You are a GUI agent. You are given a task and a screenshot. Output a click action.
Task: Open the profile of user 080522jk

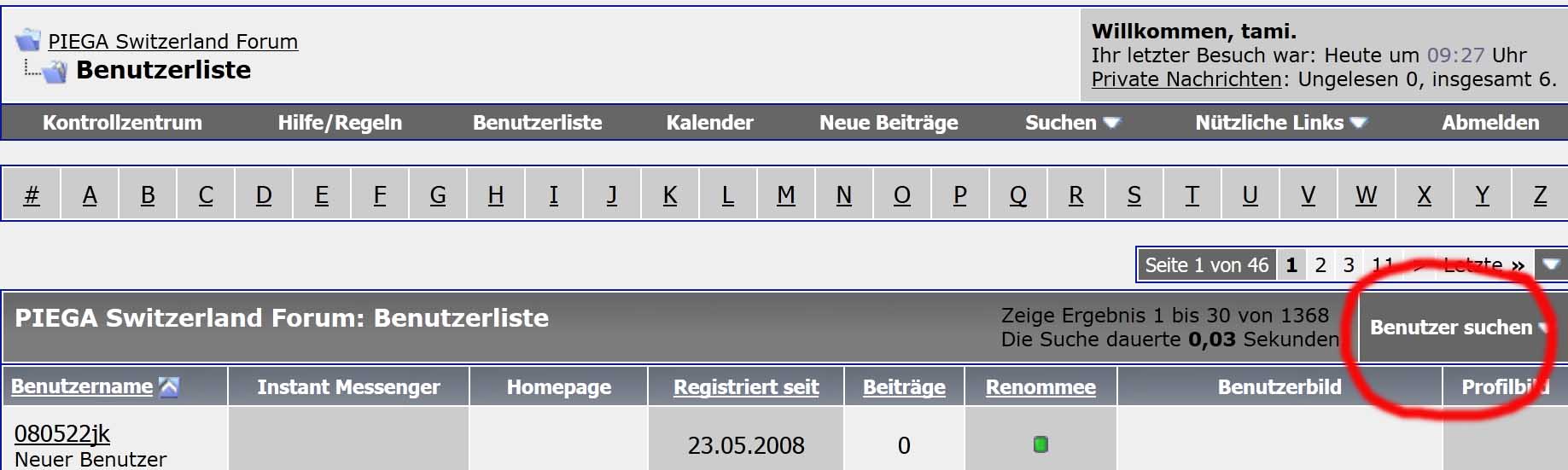point(62,433)
